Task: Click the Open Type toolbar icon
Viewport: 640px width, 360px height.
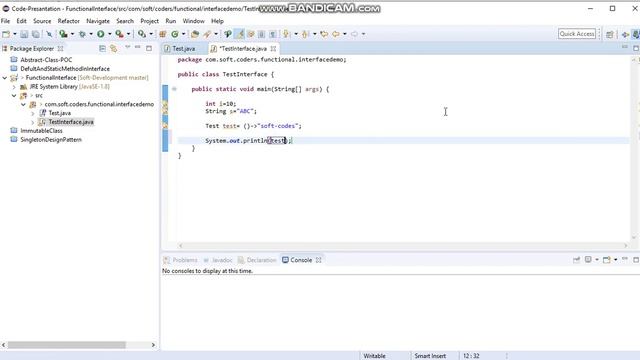Action: (x=195, y=34)
